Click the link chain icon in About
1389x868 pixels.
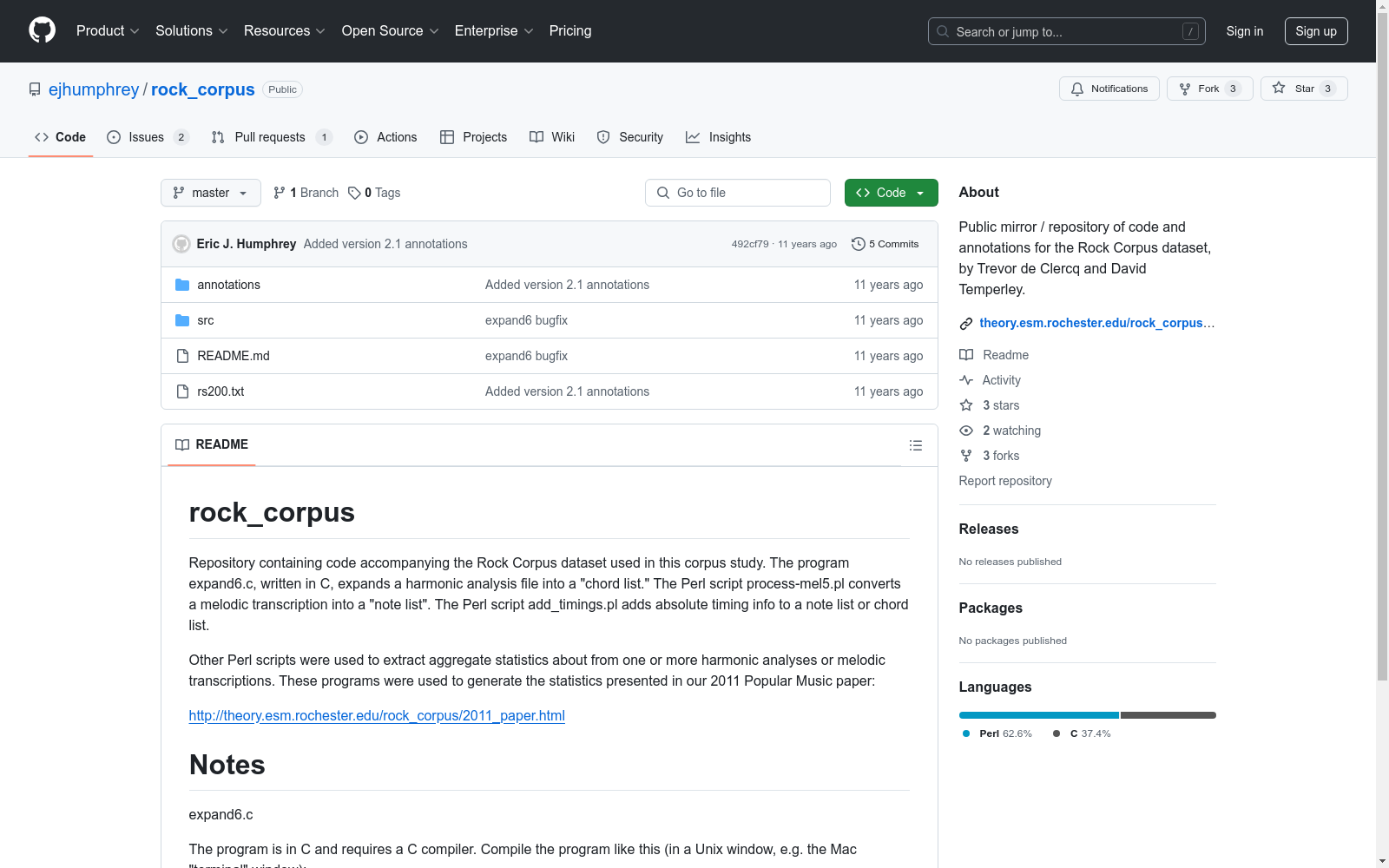pyautogui.click(x=966, y=324)
